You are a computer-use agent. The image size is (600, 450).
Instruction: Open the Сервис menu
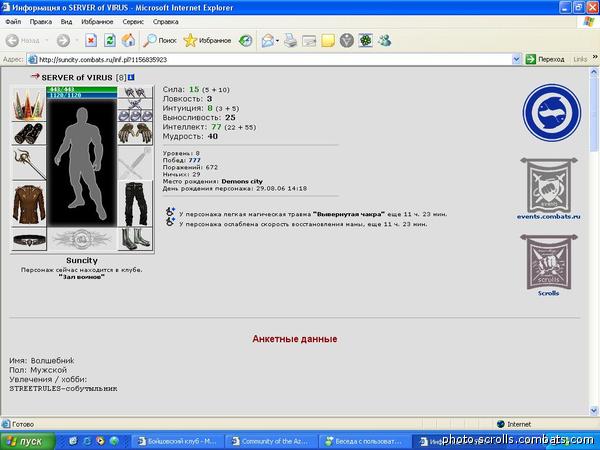(133, 22)
